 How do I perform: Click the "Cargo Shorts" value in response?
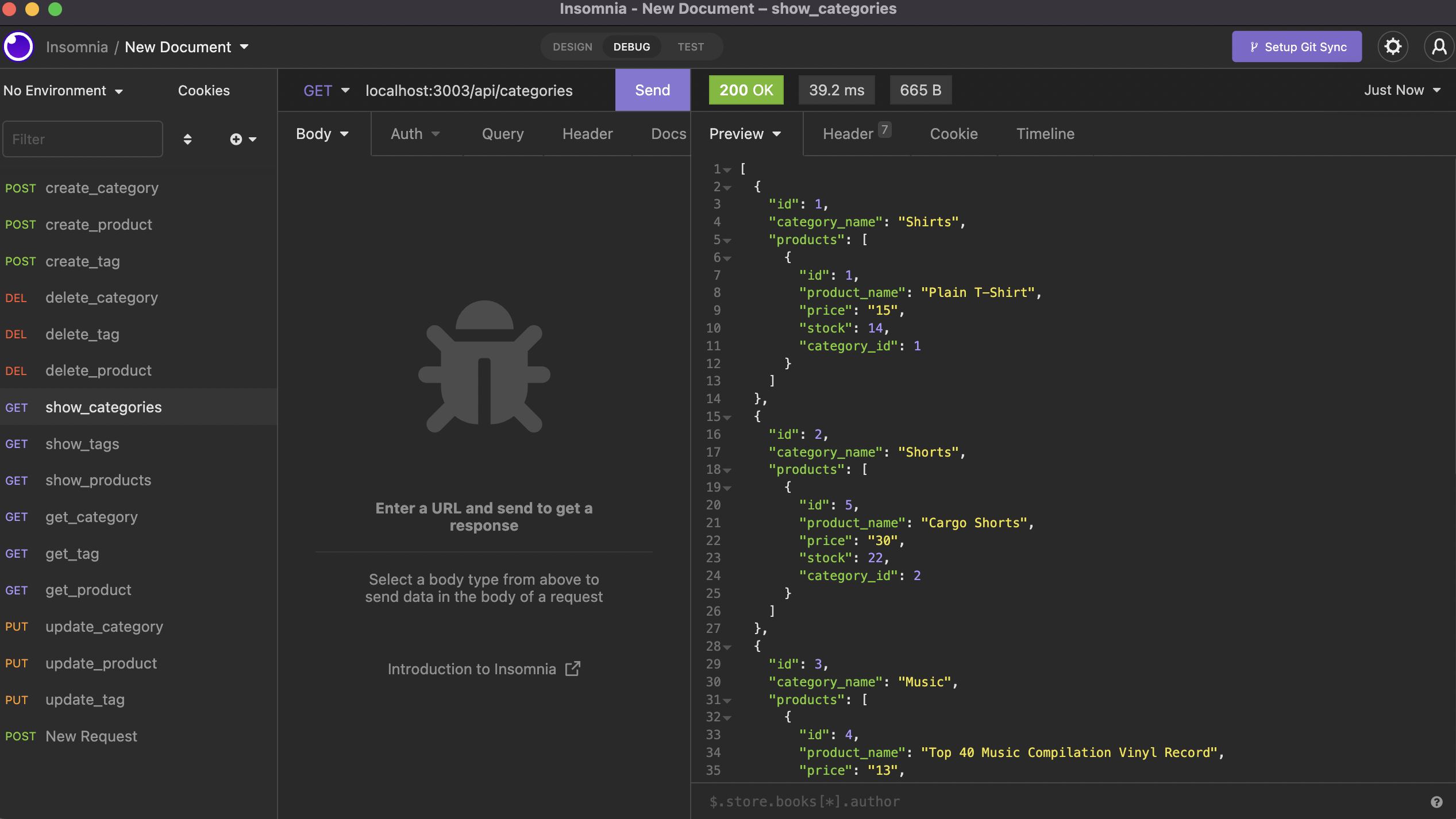coord(974,523)
